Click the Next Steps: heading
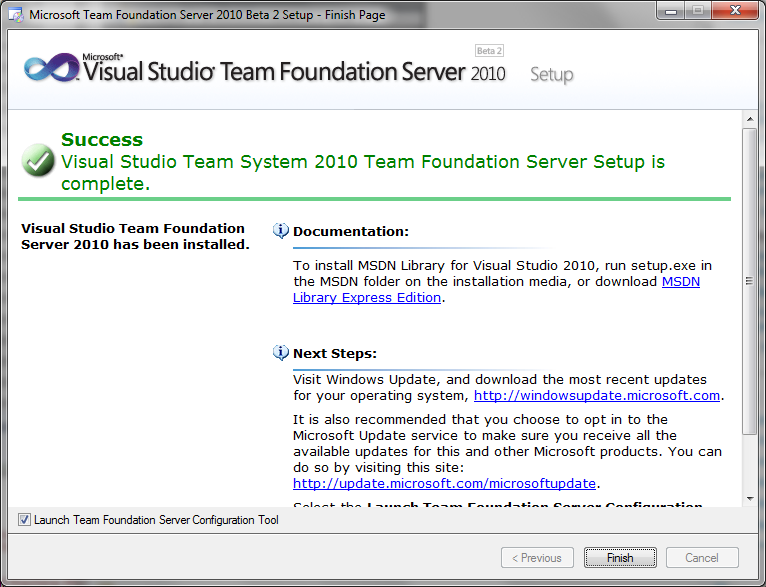Viewport: 766px width, 587px height. 335,354
